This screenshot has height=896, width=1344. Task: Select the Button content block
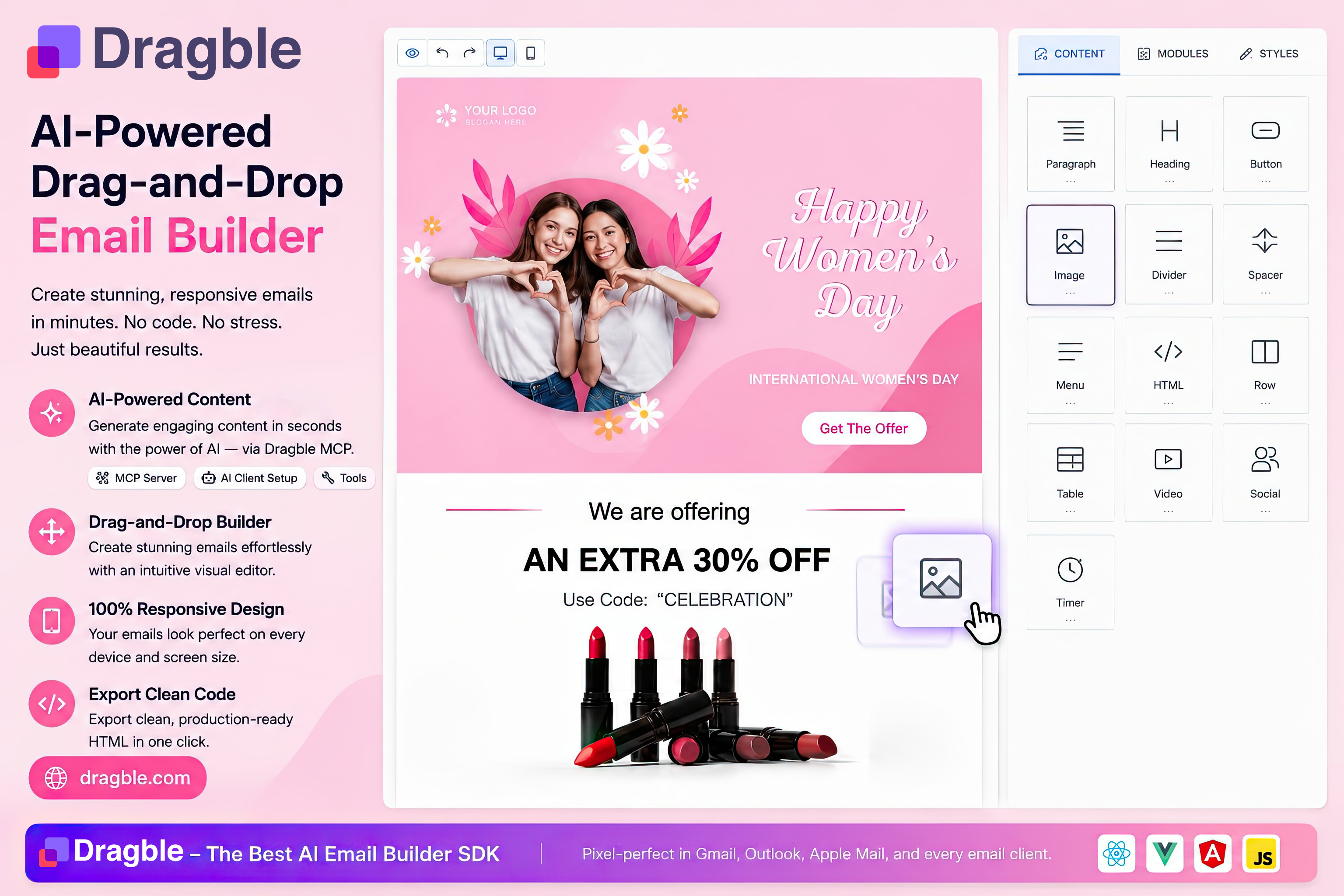tap(1266, 144)
